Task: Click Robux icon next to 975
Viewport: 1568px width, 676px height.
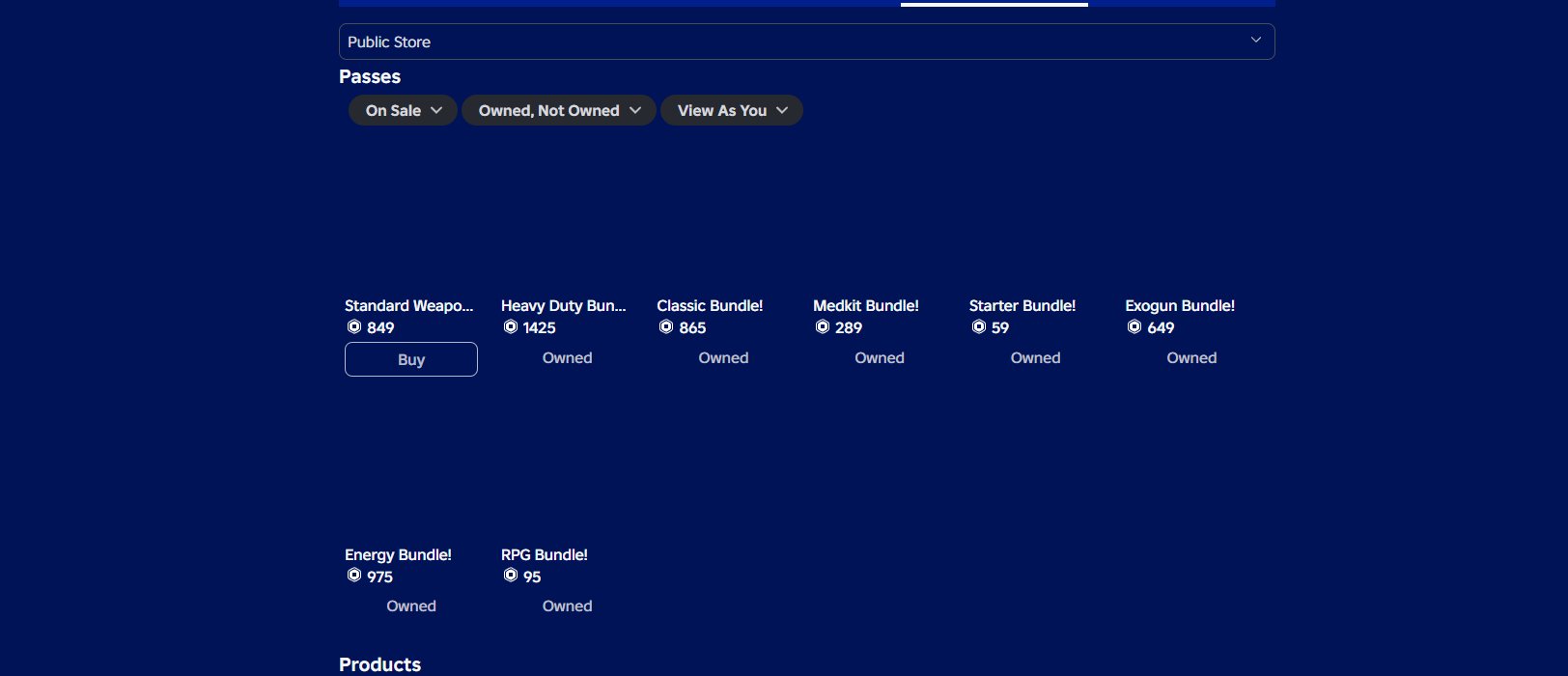Action: click(x=354, y=576)
